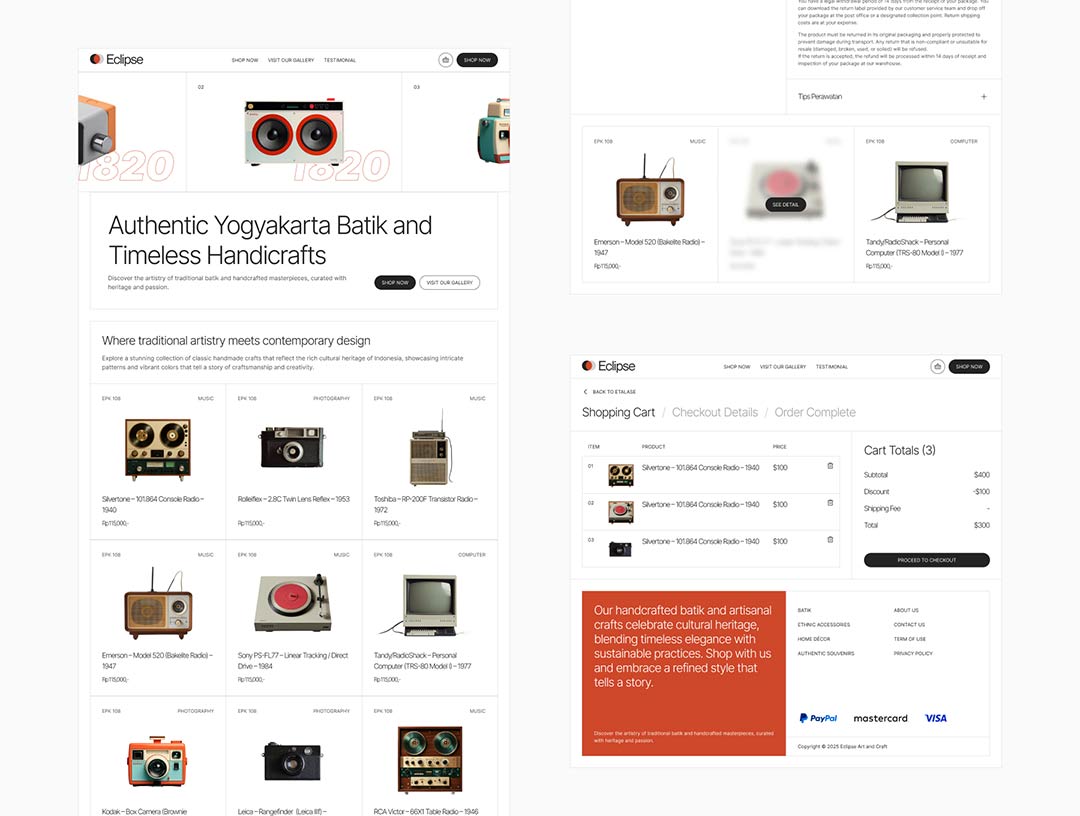Click the mastercard logo in footer
Screen dimensions: 1080x816
(x=880, y=718)
